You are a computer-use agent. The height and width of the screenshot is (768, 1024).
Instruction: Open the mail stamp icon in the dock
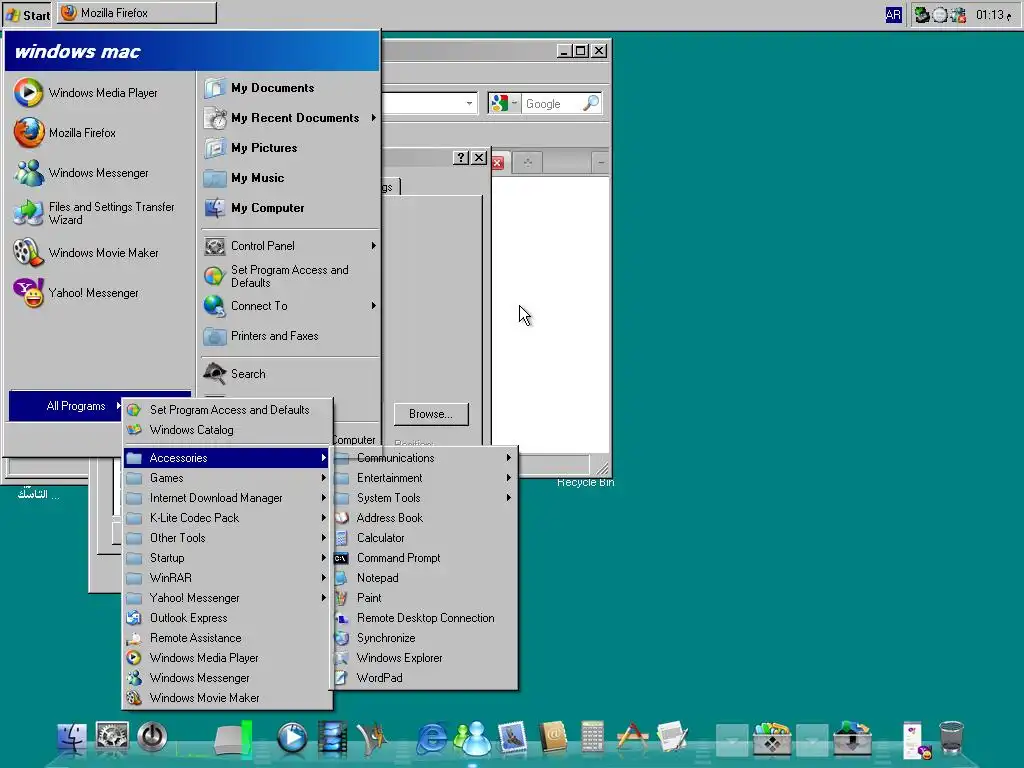[x=512, y=738]
